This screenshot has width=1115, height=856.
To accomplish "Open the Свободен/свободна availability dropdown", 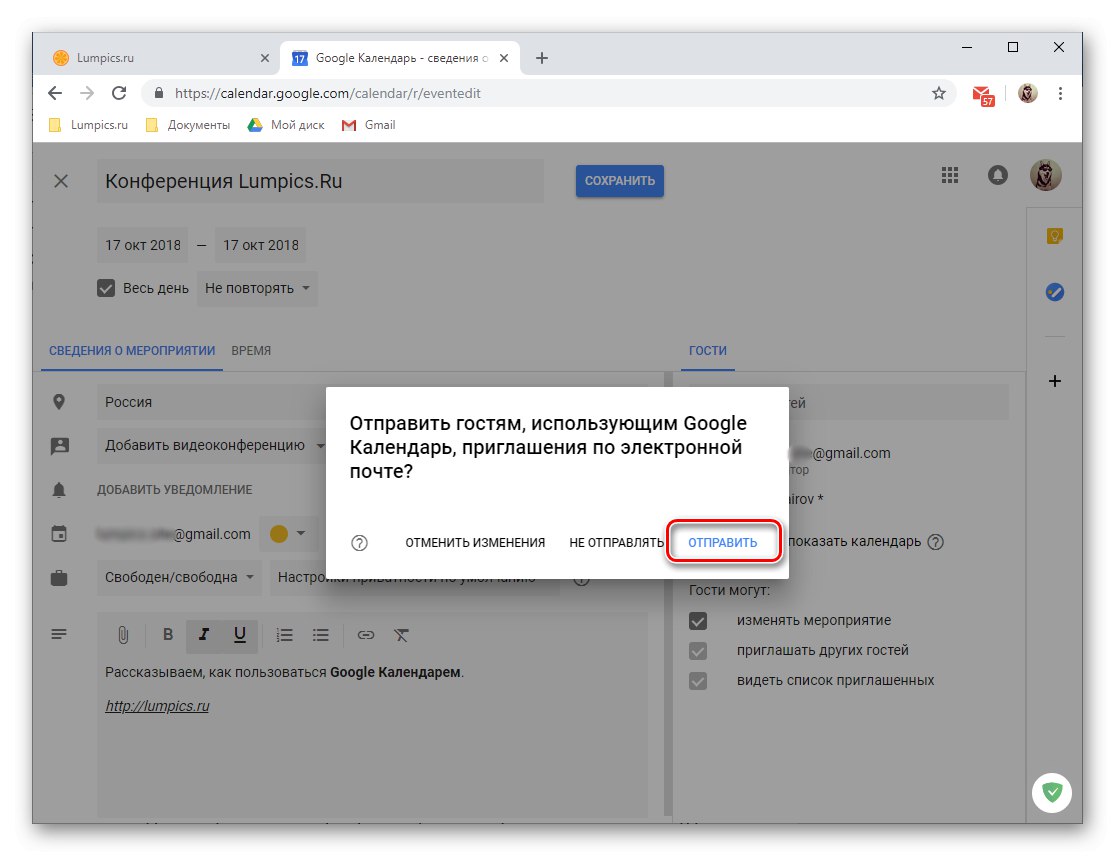I will [x=178, y=577].
